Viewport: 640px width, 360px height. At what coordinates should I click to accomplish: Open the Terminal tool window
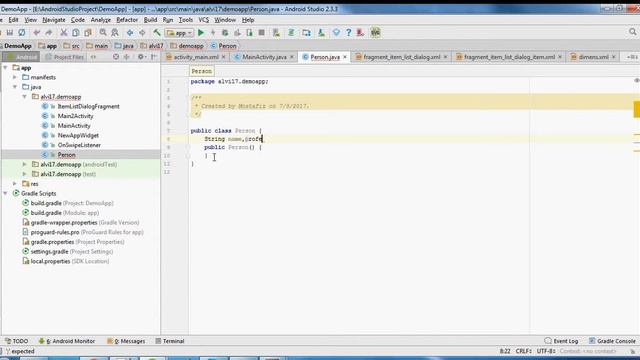coord(170,341)
